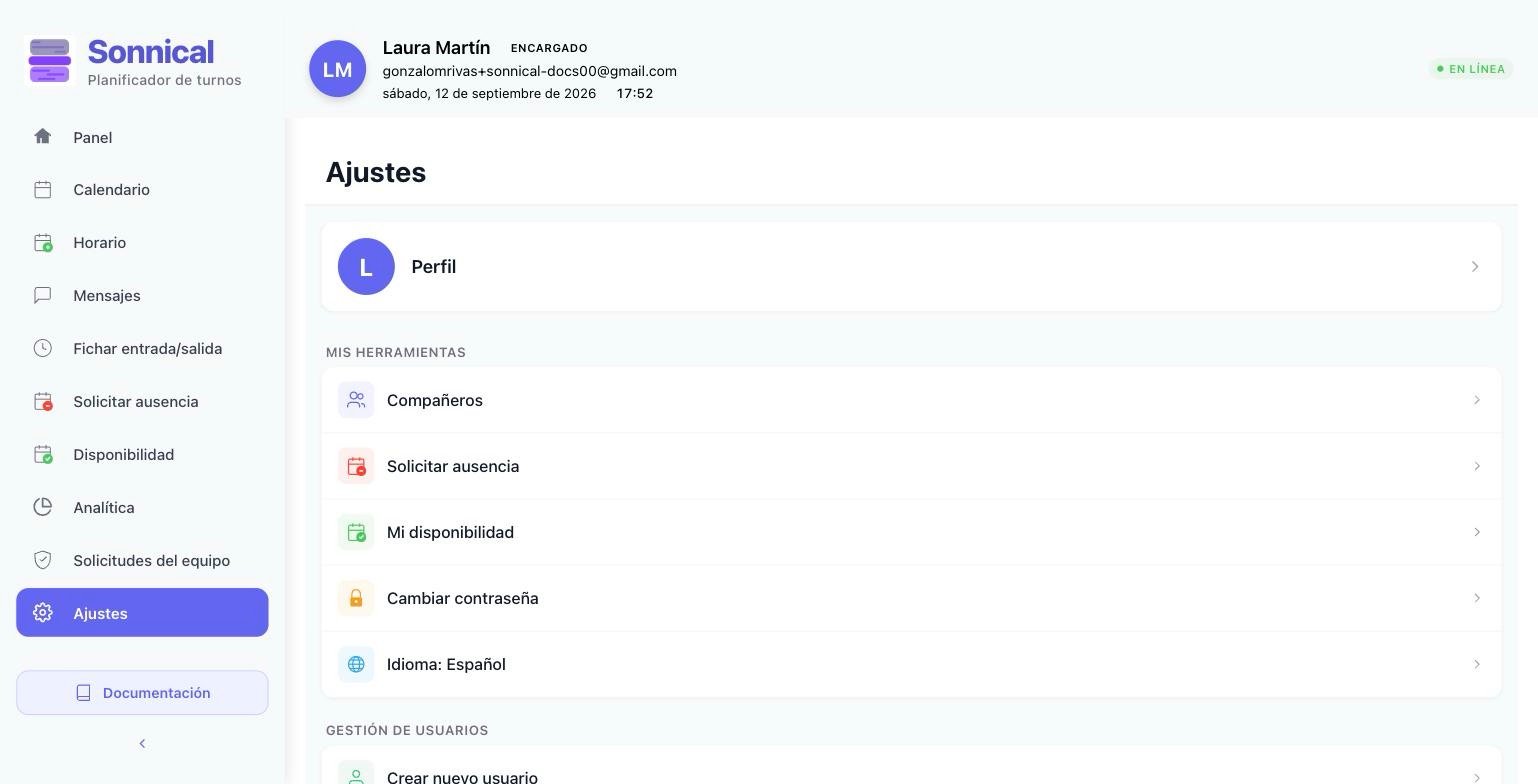Click the Mi disponibilidad calendar icon
The image size is (1538, 784).
(x=356, y=532)
